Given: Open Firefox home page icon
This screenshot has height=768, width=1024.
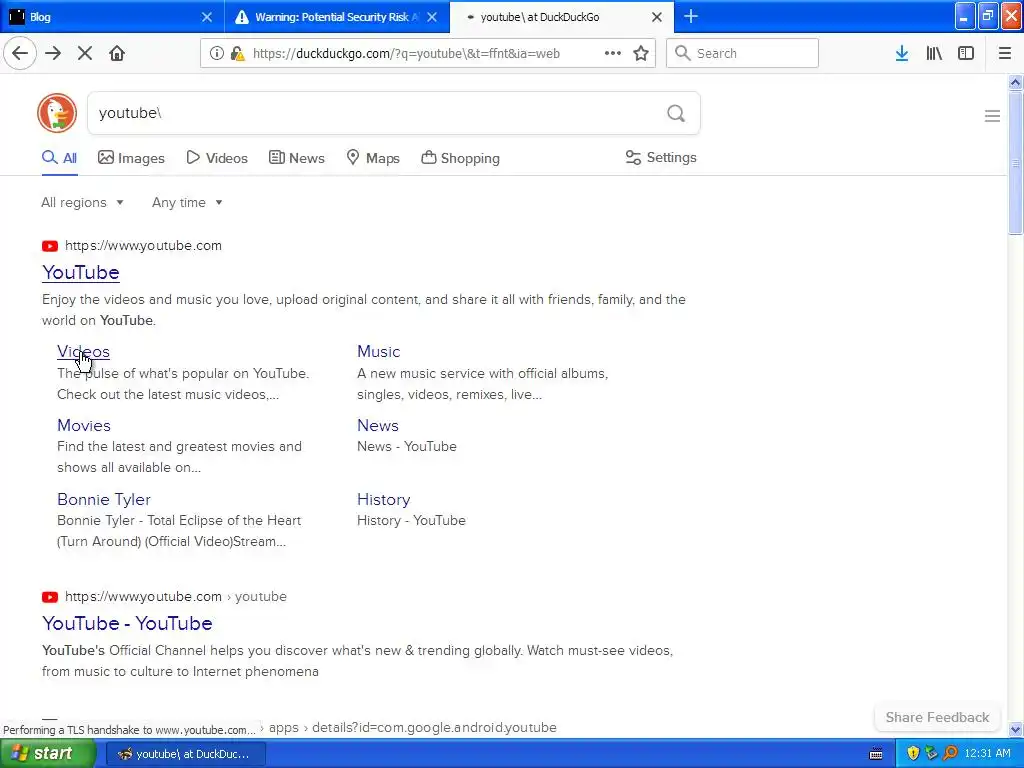Looking at the screenshot, I should pos(117,54).
